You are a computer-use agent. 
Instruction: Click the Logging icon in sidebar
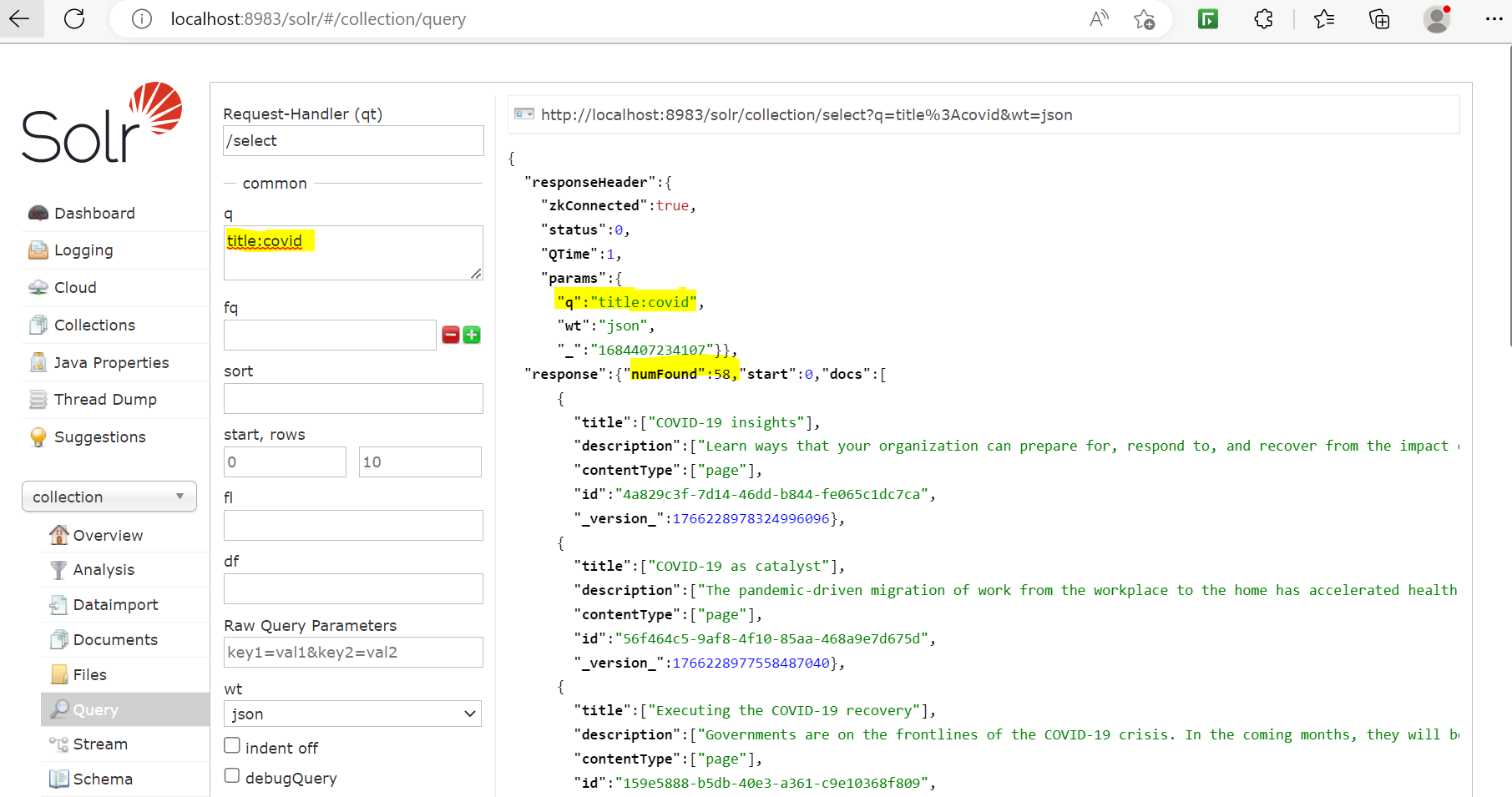click(38, 250)
